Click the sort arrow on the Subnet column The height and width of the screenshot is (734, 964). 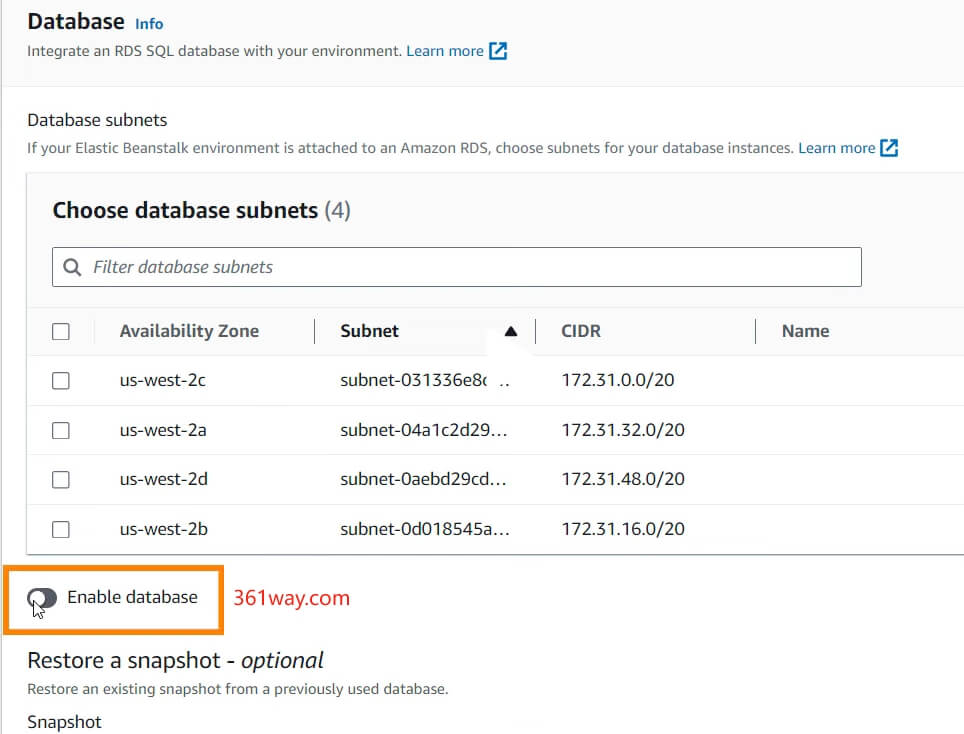pyautogui.click(x=510, y=331)
